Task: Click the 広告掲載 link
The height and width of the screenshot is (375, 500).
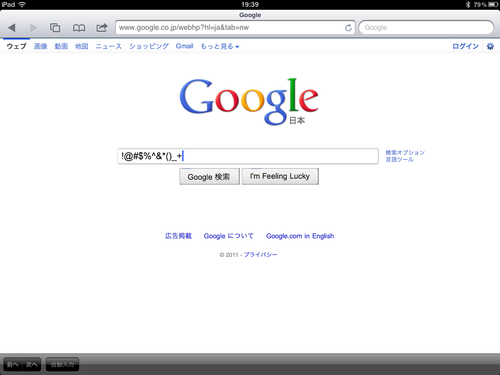Action: [x=178, y=236]
